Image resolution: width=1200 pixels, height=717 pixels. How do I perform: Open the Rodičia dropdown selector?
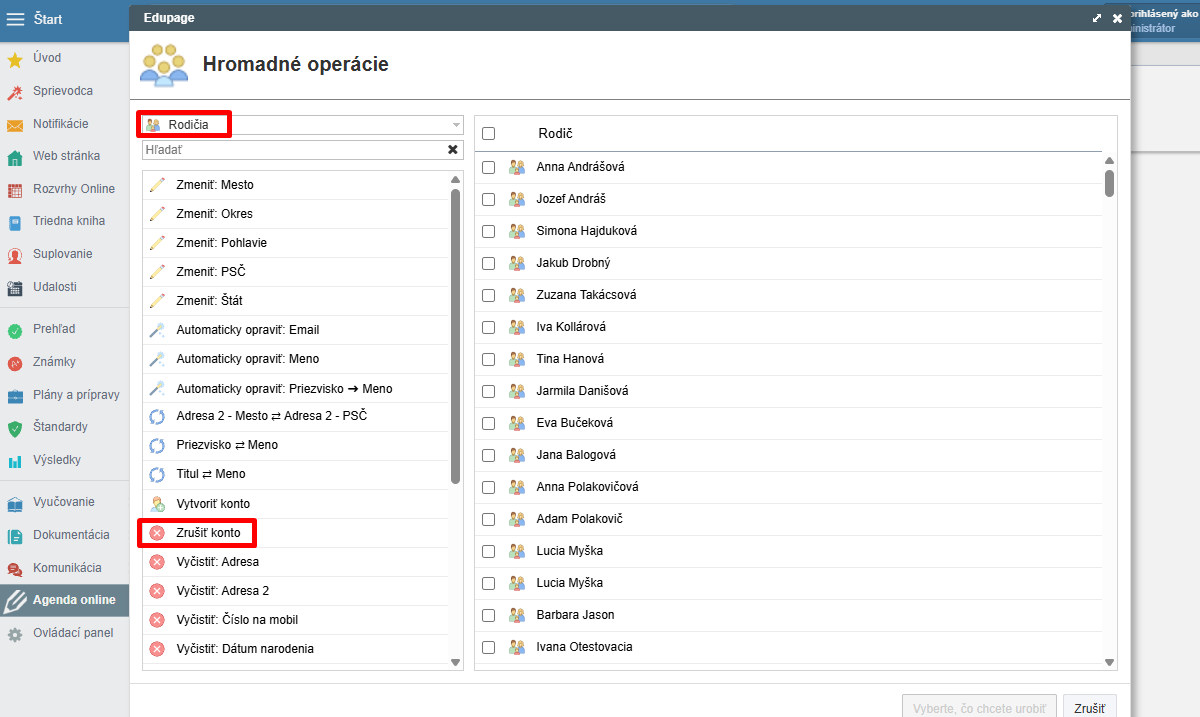tap(302, 125)
